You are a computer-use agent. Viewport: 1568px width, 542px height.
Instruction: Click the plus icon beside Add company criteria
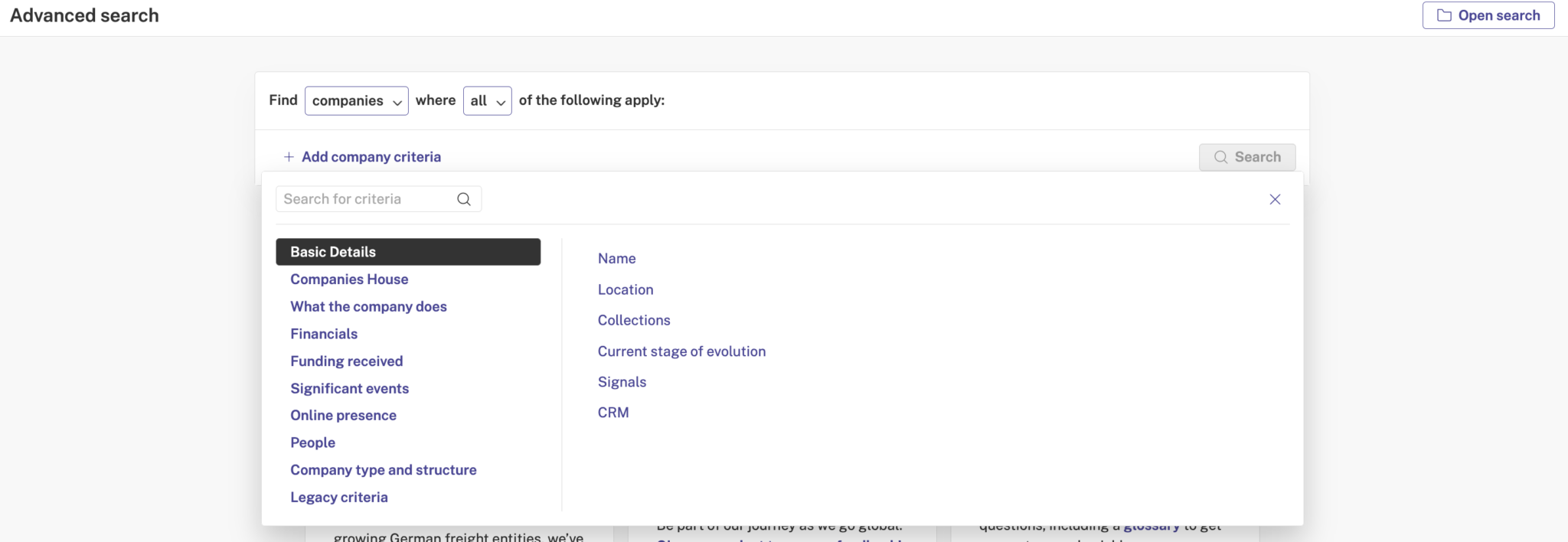(x=289, y=157)
